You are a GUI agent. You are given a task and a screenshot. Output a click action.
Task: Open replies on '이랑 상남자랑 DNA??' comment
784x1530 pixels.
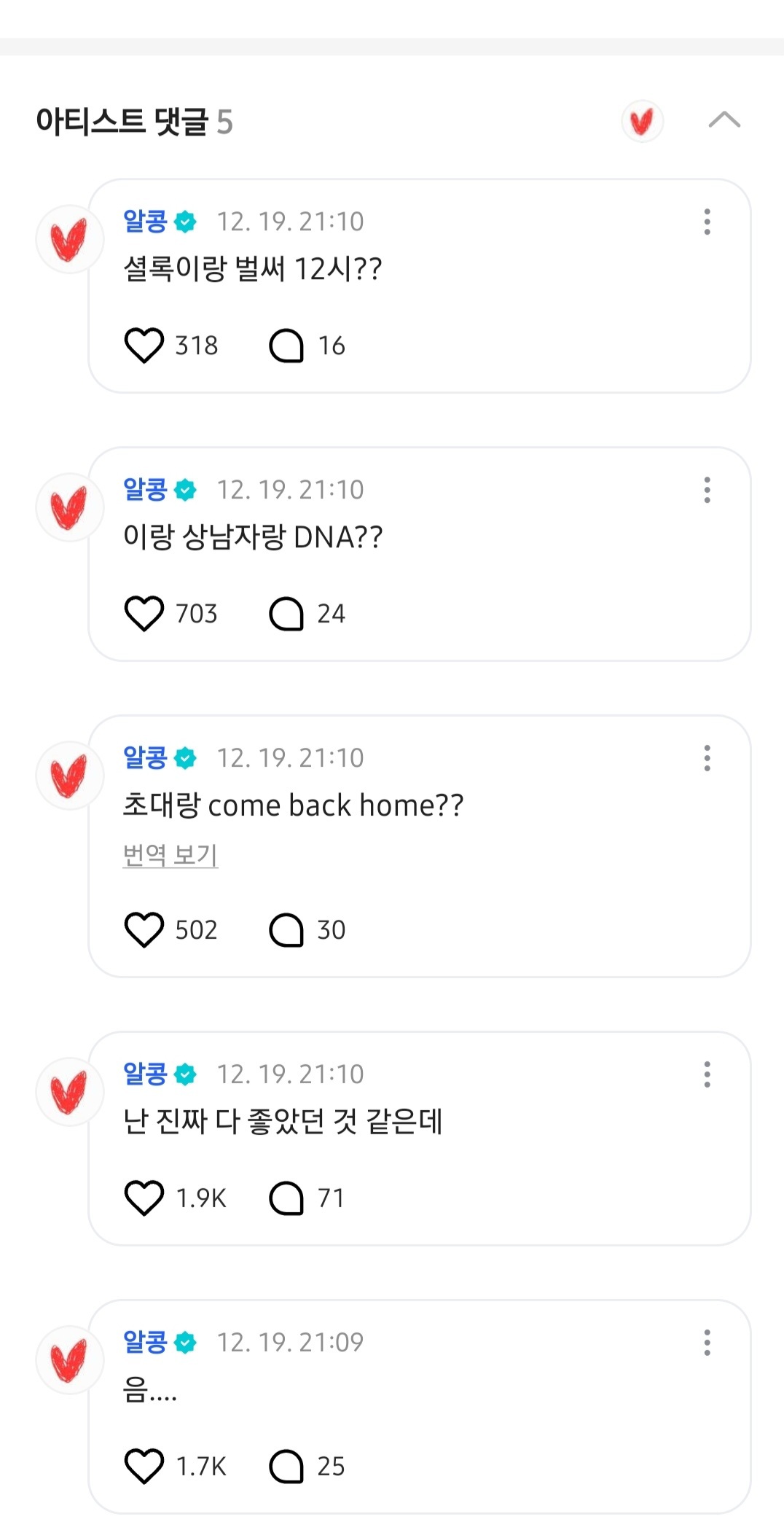(286, 613)
